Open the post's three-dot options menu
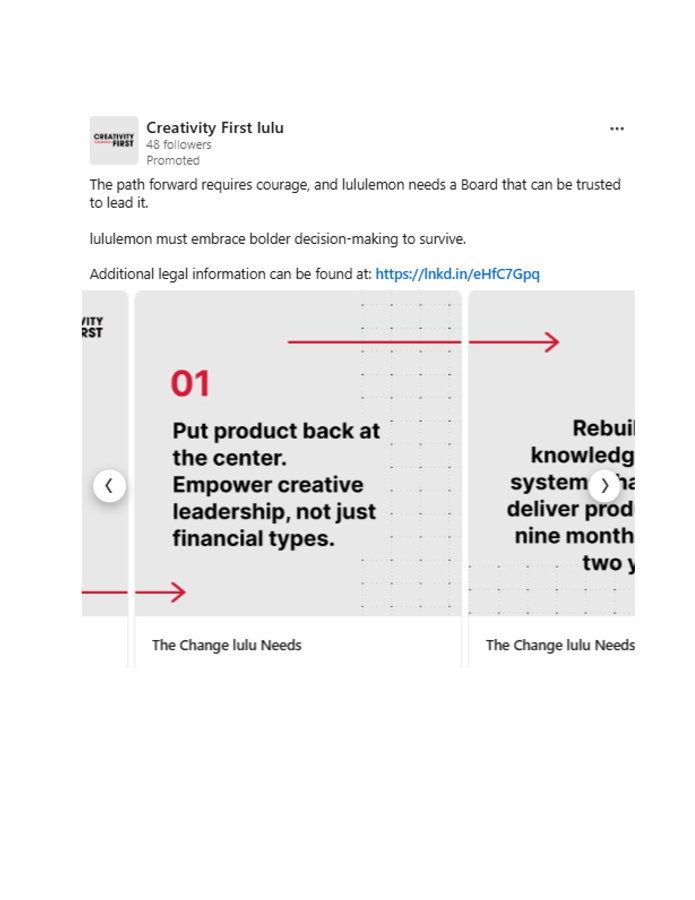 (x=617, y=129)
